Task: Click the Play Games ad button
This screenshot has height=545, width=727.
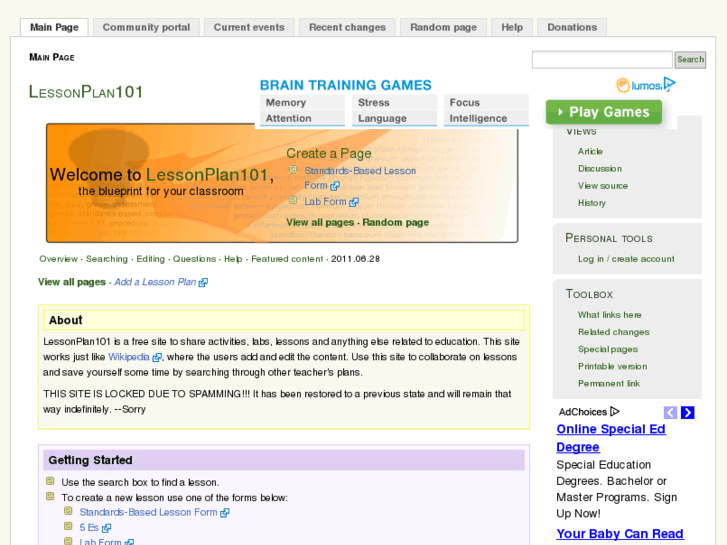Action: point(604,112)
